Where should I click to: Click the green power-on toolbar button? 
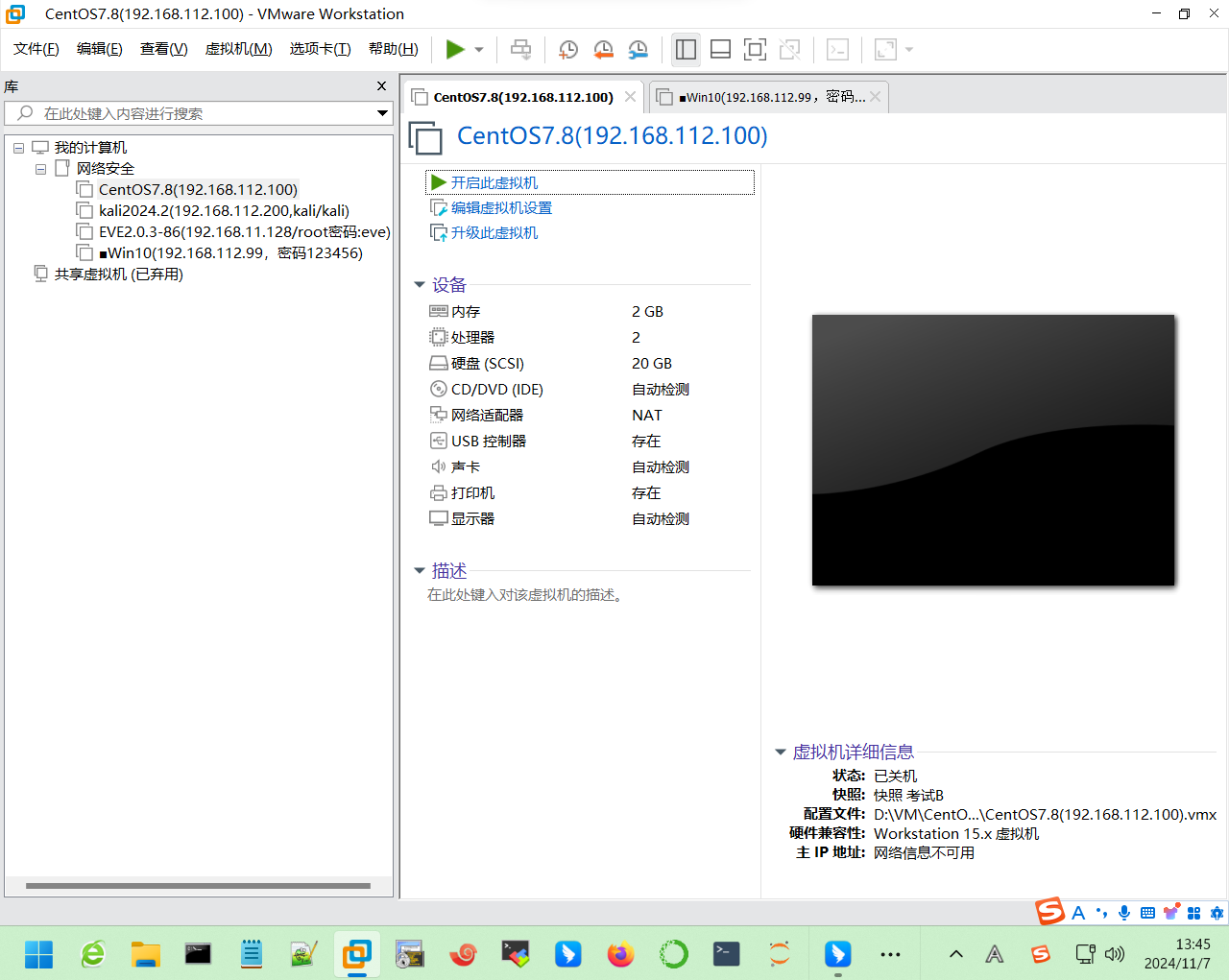(455, 50)
